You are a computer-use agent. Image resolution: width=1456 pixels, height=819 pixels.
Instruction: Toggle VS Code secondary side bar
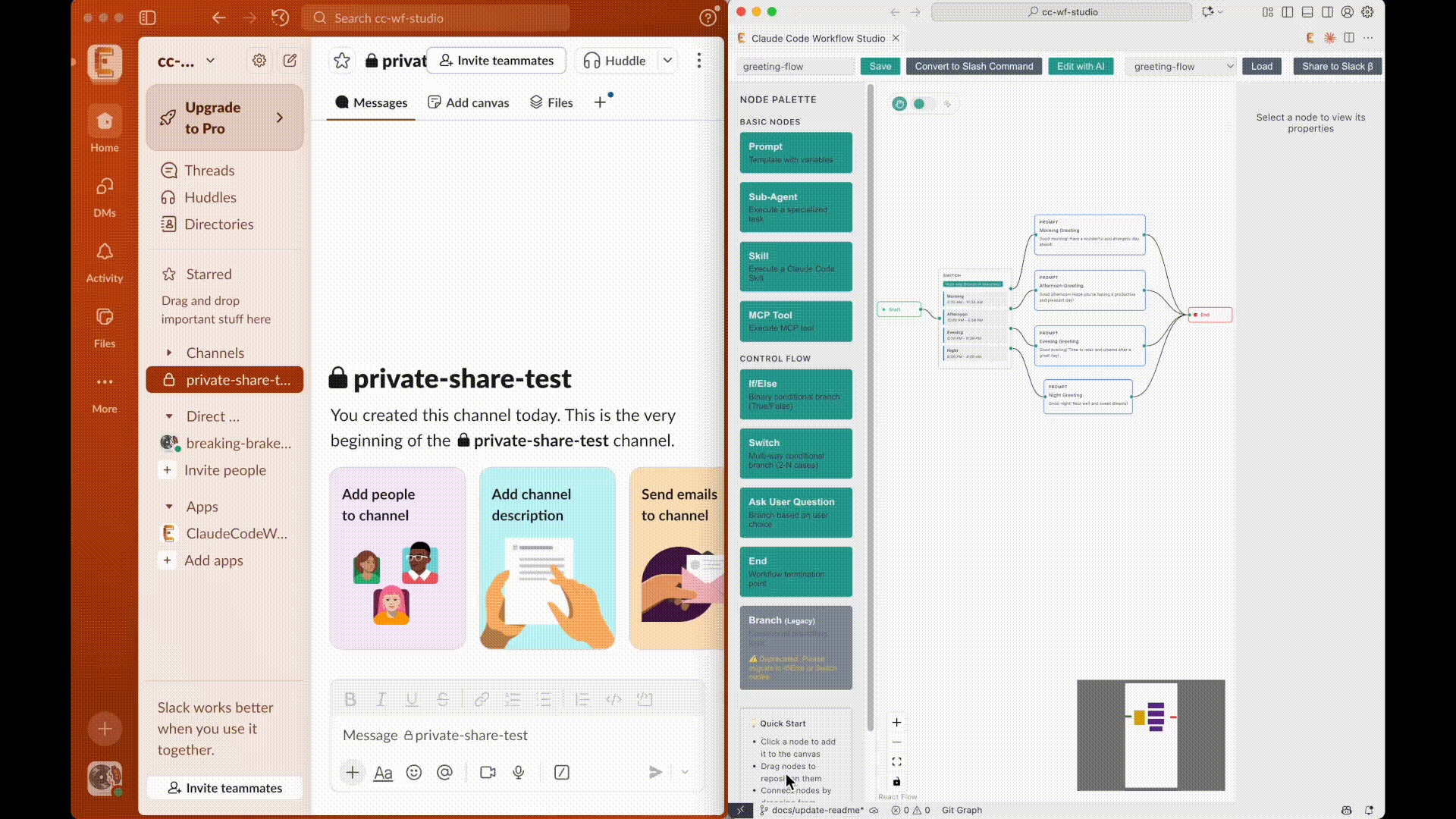click(1327, 12)
